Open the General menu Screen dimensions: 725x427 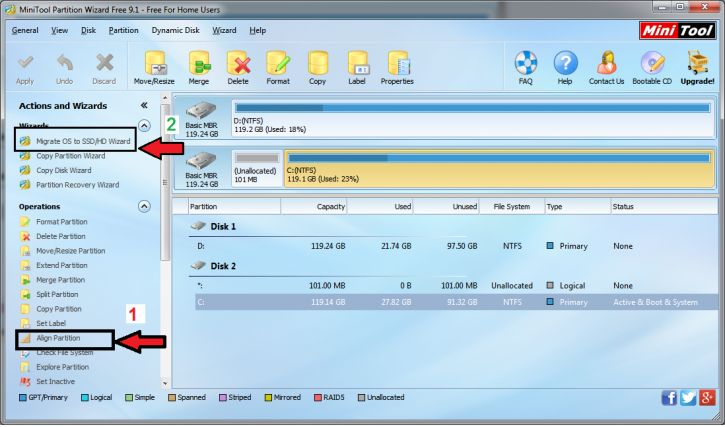(25, 31)
